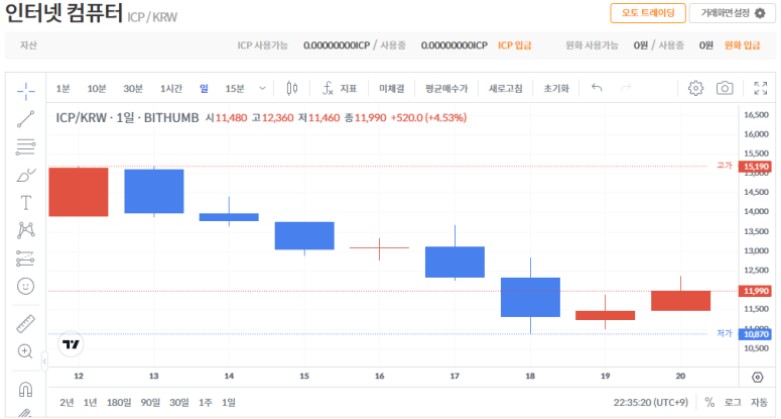Click the blue candle for day 18
781x419 pixels.
point(530,297)
